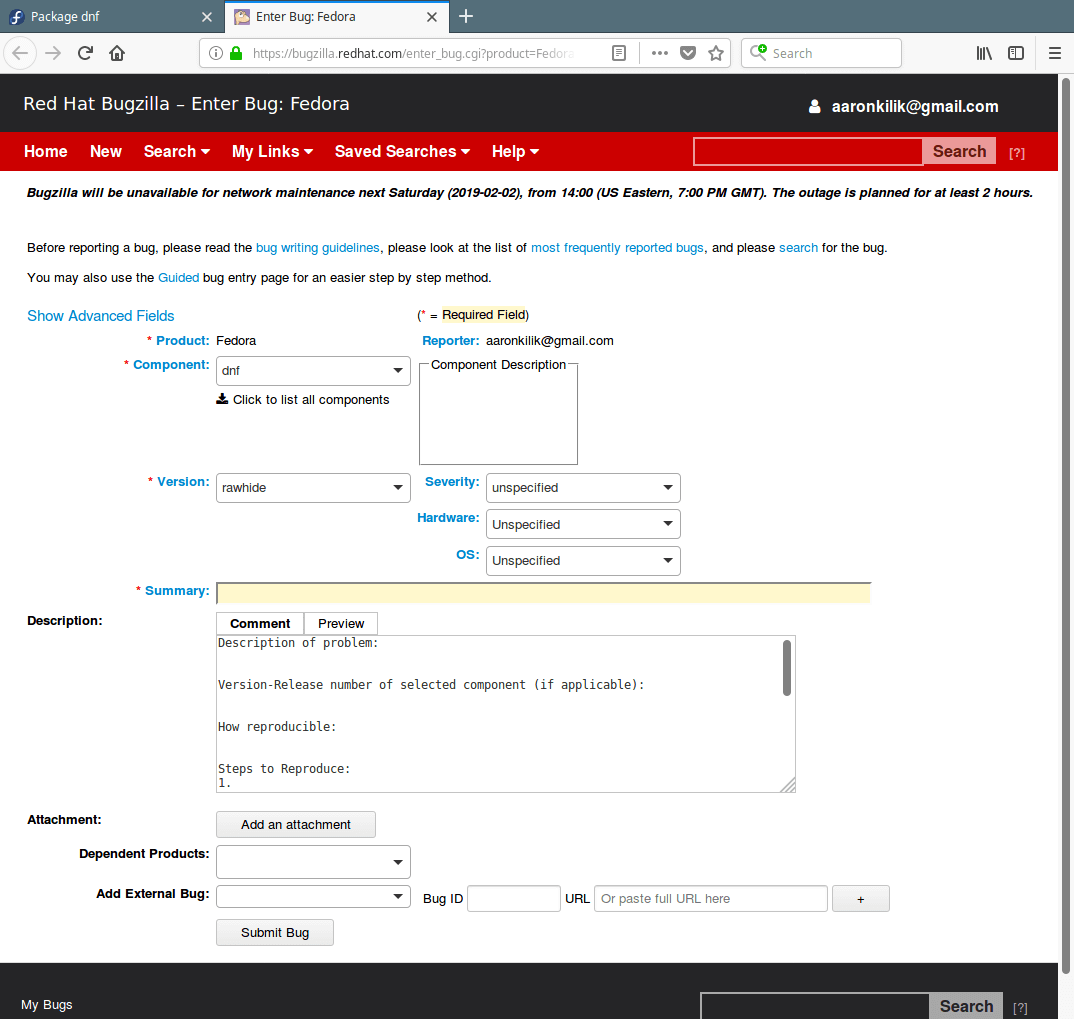Click the description textarea scrollbar

787,668
